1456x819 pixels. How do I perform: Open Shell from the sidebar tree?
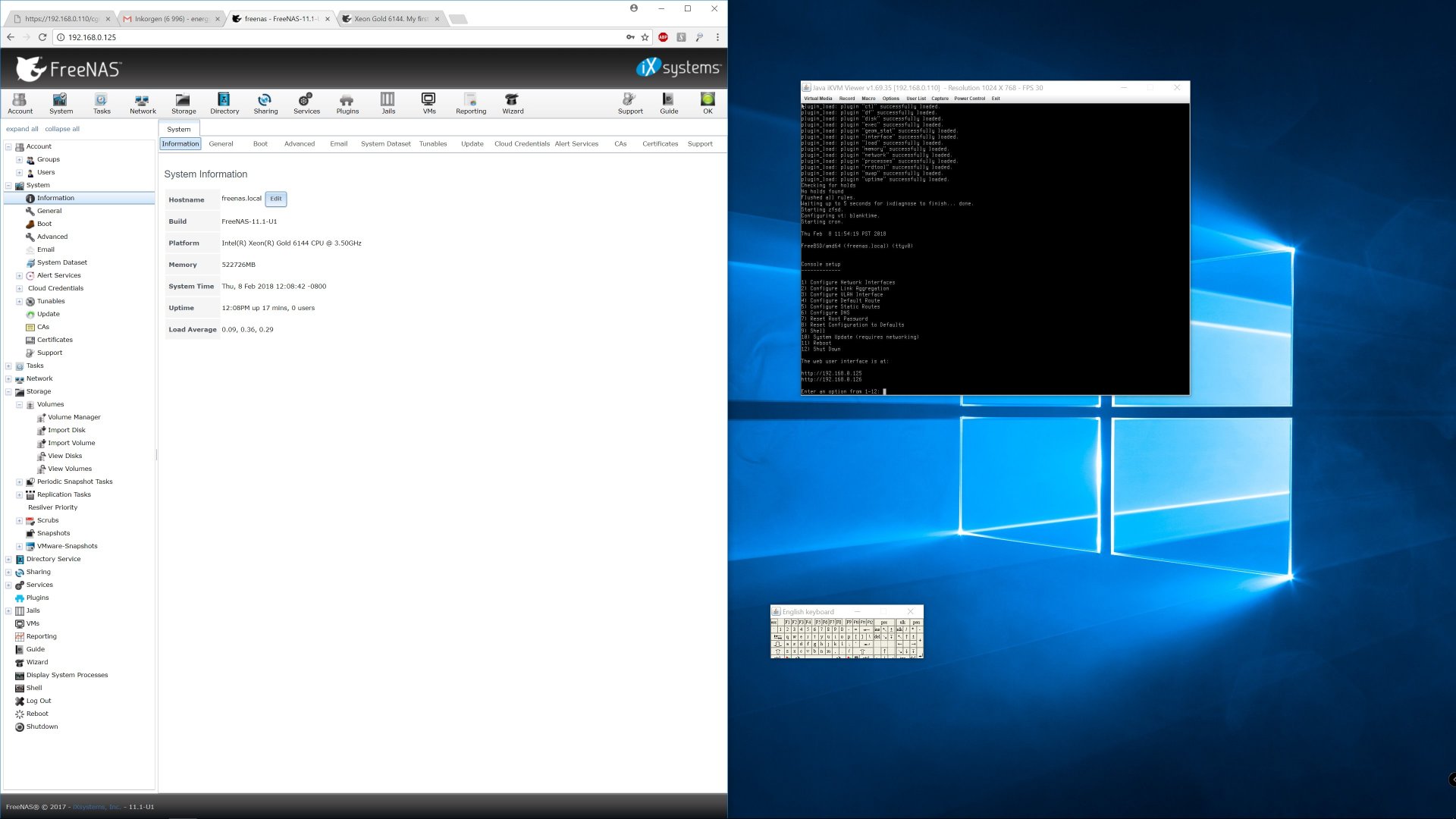pyautogui.click(x=34, y=689)
